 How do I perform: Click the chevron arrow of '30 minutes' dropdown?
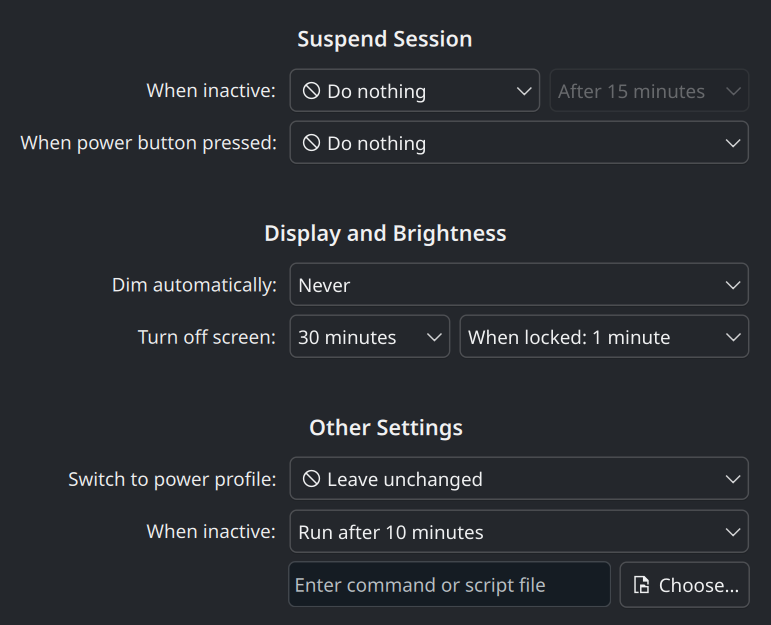tap(434, 337)
